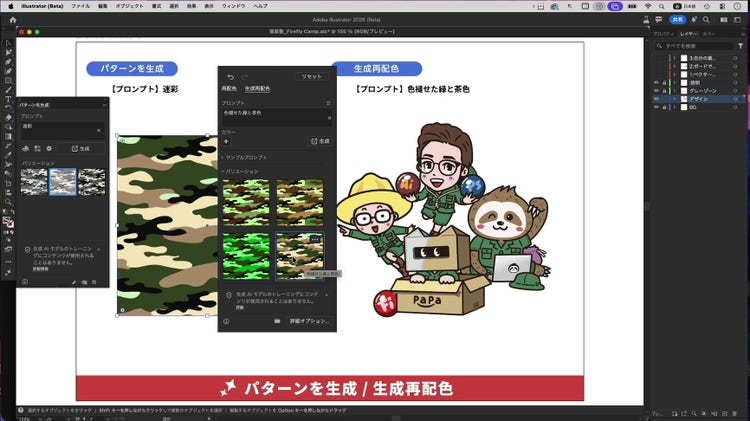Toggle visibility of the グレーゾーン layer
The height and width of the screenshot is (421, 750).
656,90
